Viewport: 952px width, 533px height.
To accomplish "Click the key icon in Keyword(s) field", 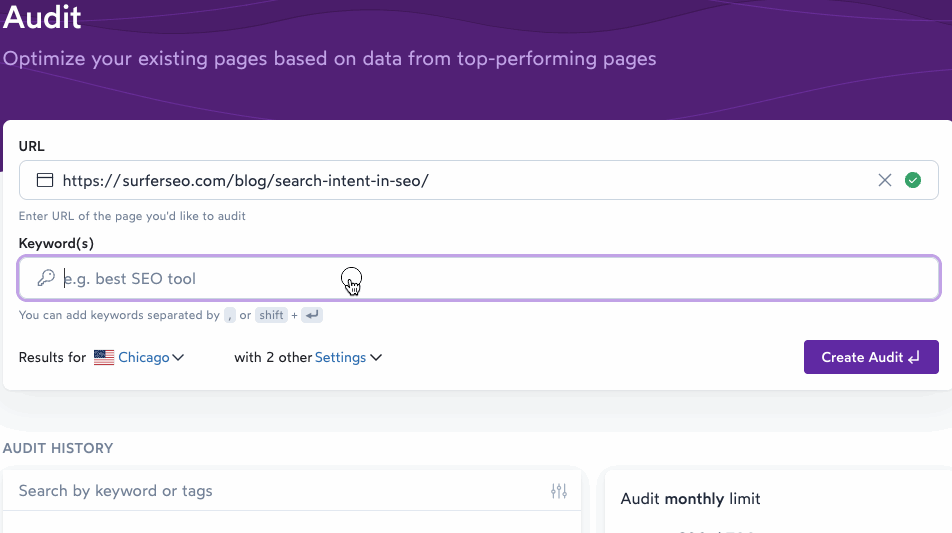I will point(45,278).
